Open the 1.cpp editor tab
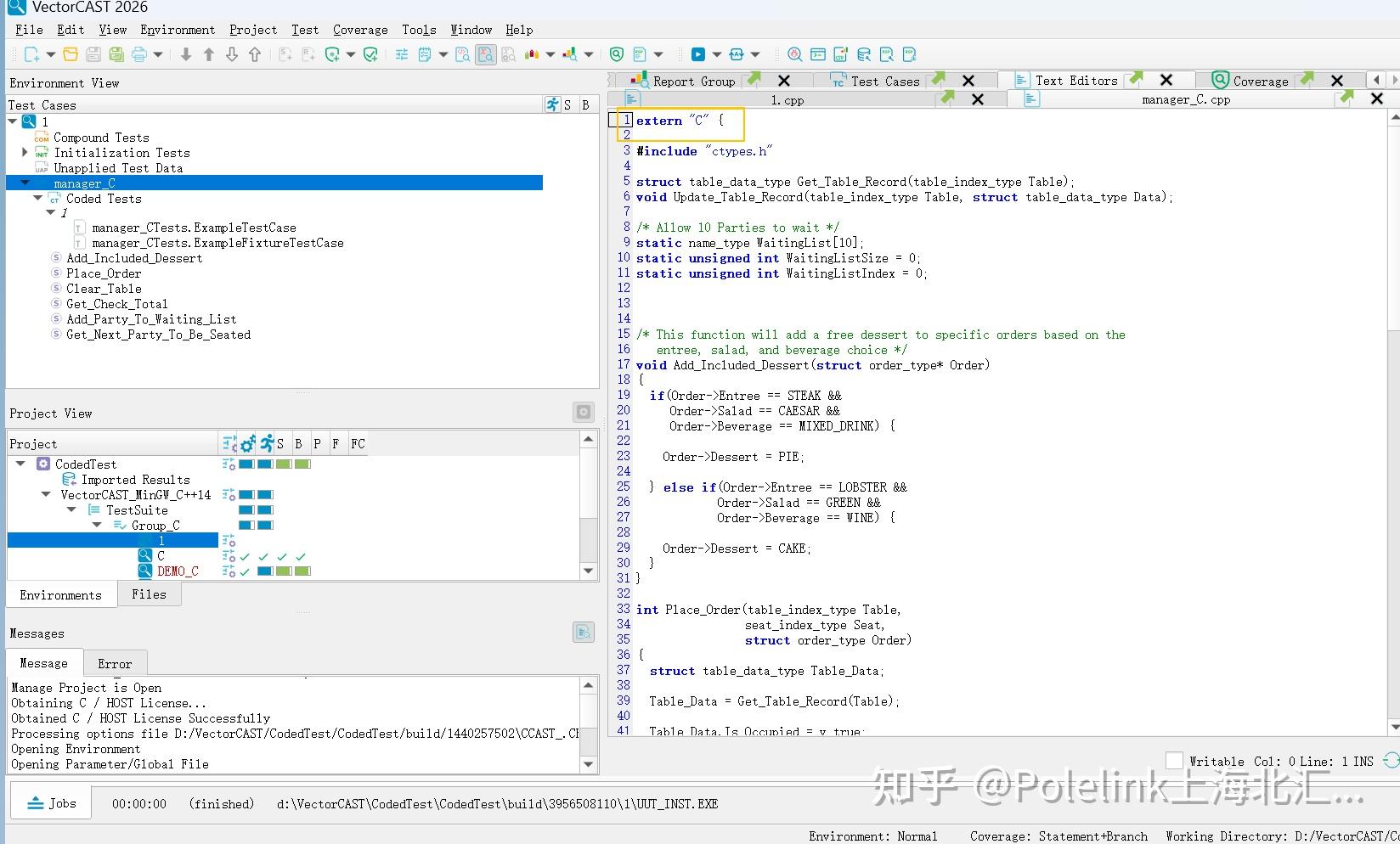Screen dimensions: 1400x844 pyautogui.click(x=787, y=99)
